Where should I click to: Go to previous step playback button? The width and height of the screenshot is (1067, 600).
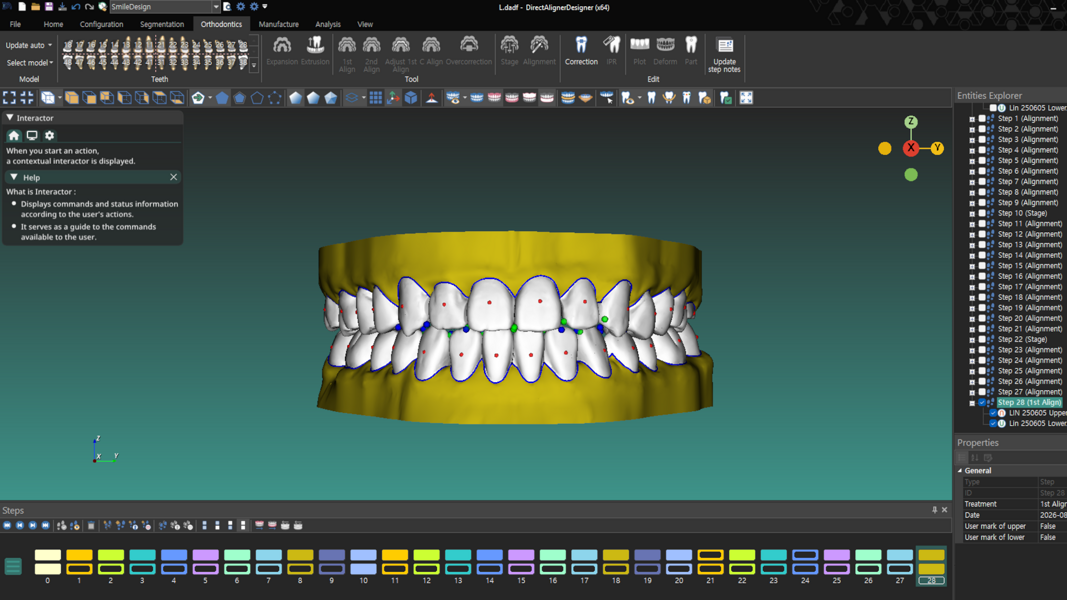20,525
